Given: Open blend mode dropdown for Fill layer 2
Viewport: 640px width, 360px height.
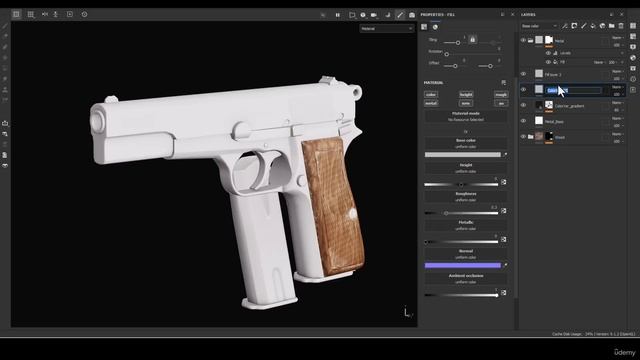Looking at the screenshot, I should click(617, 71).
